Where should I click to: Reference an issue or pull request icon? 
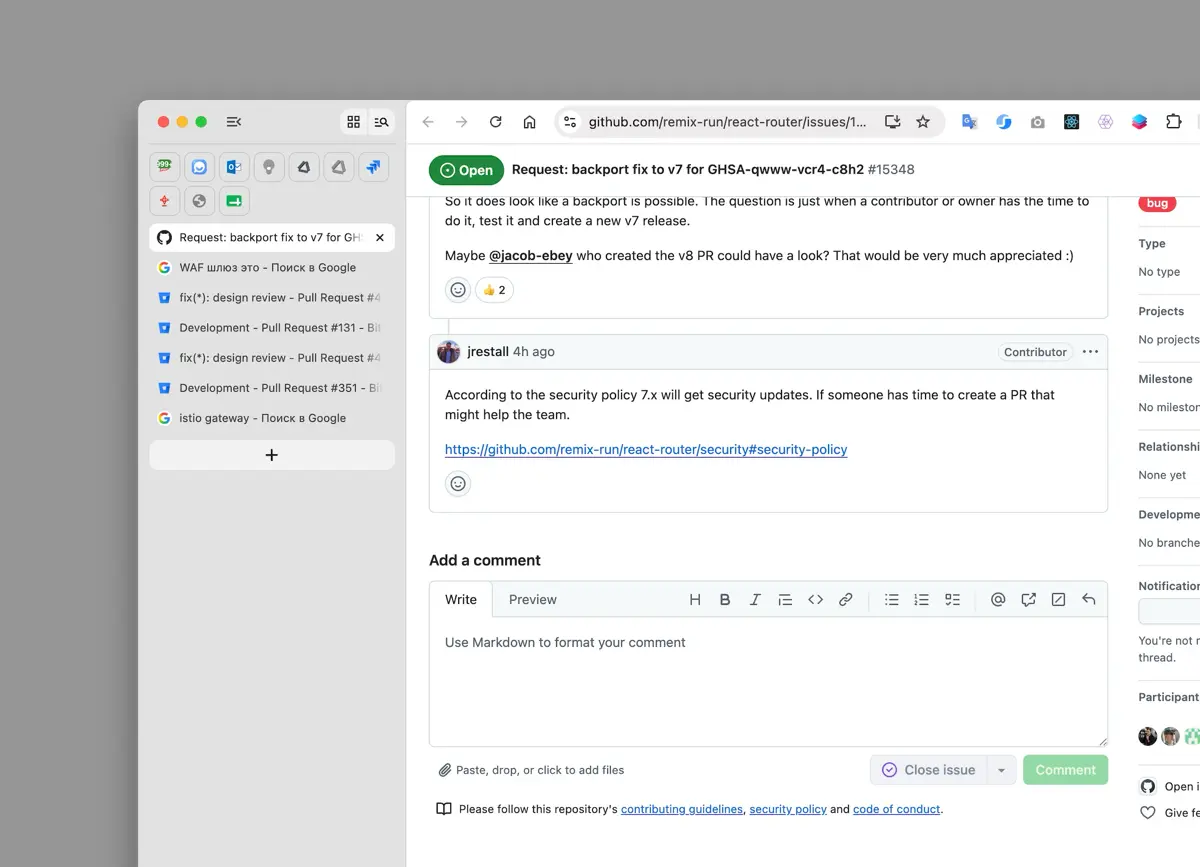[1028, 600]
